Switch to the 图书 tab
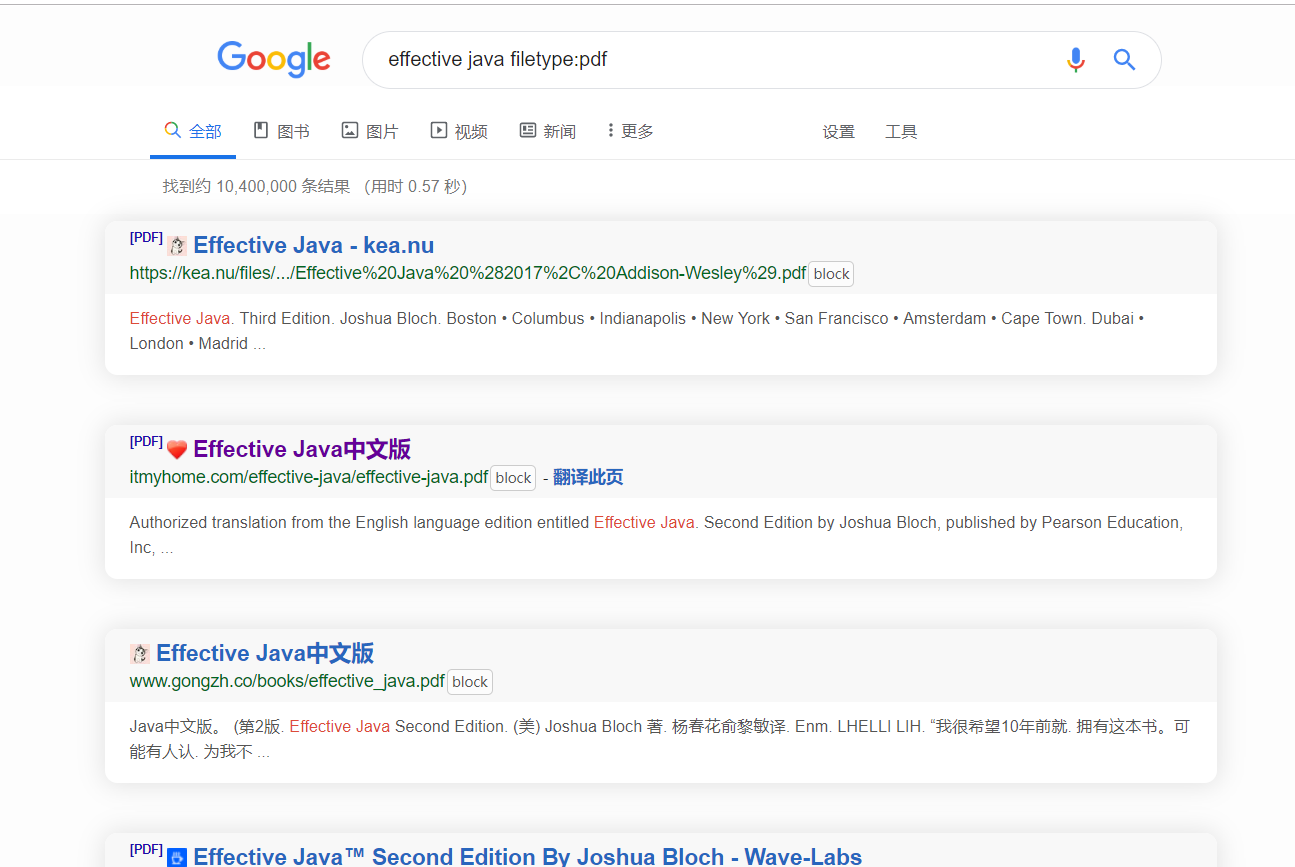 (281, 131)
